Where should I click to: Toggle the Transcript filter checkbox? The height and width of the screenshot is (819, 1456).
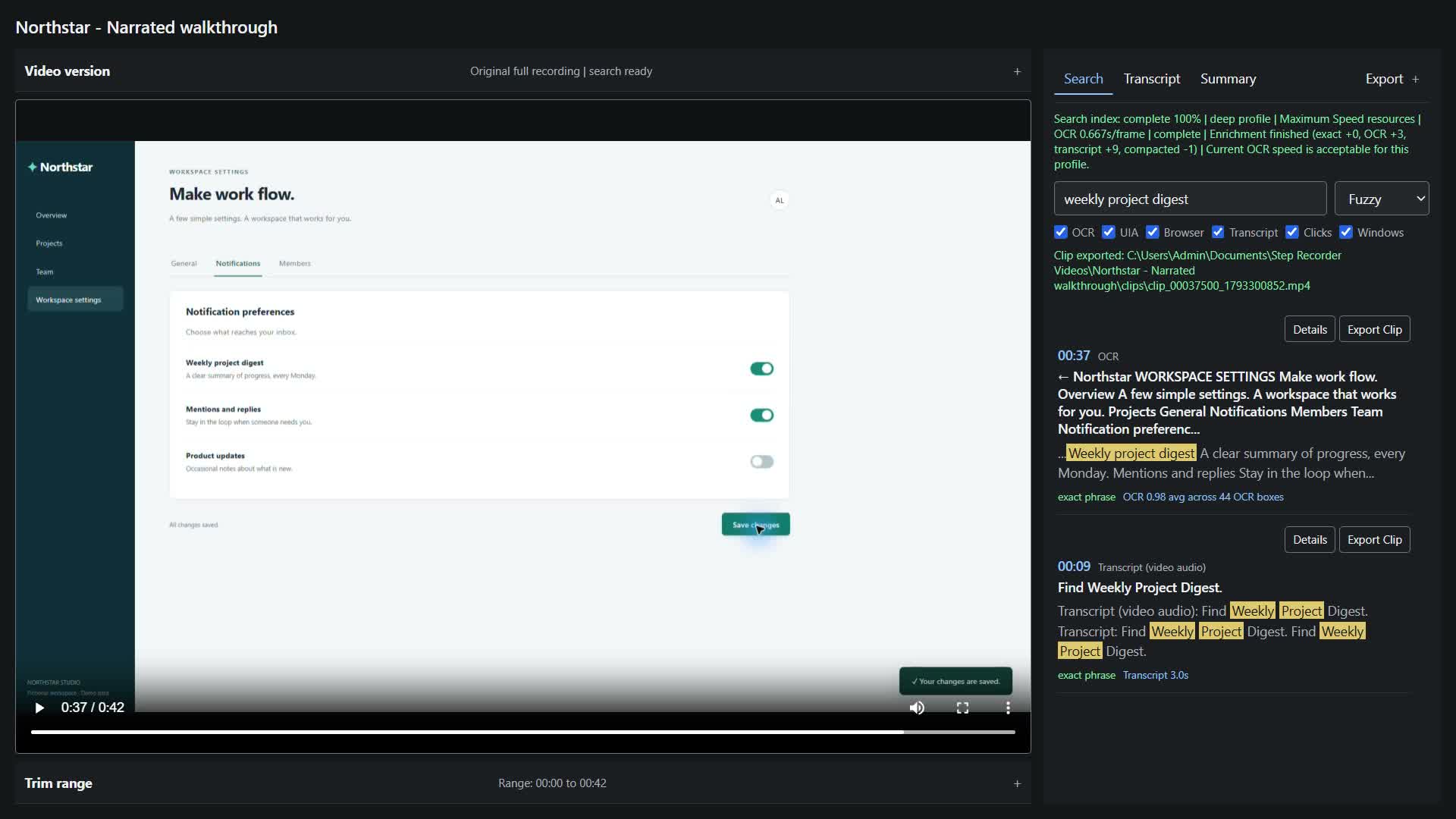(1218, 232)
